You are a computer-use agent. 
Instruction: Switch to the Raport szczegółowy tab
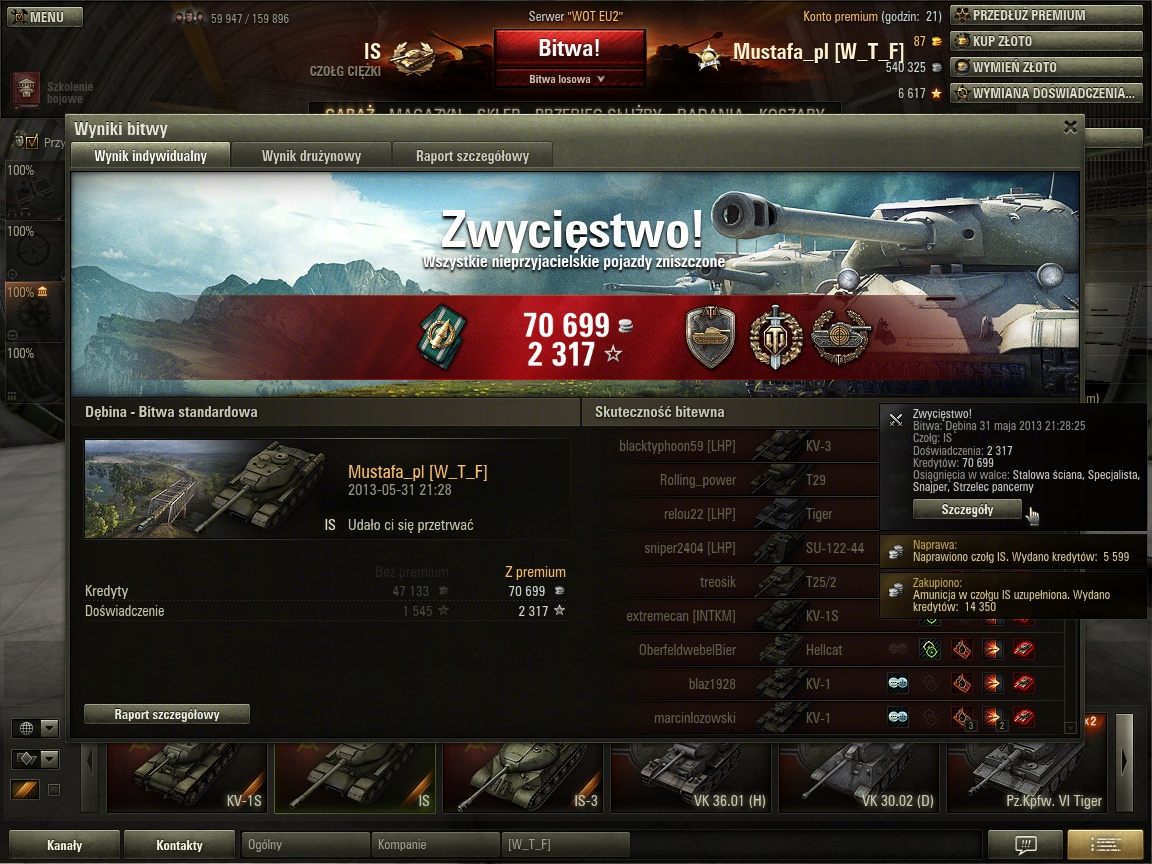(x=472, y=156)
